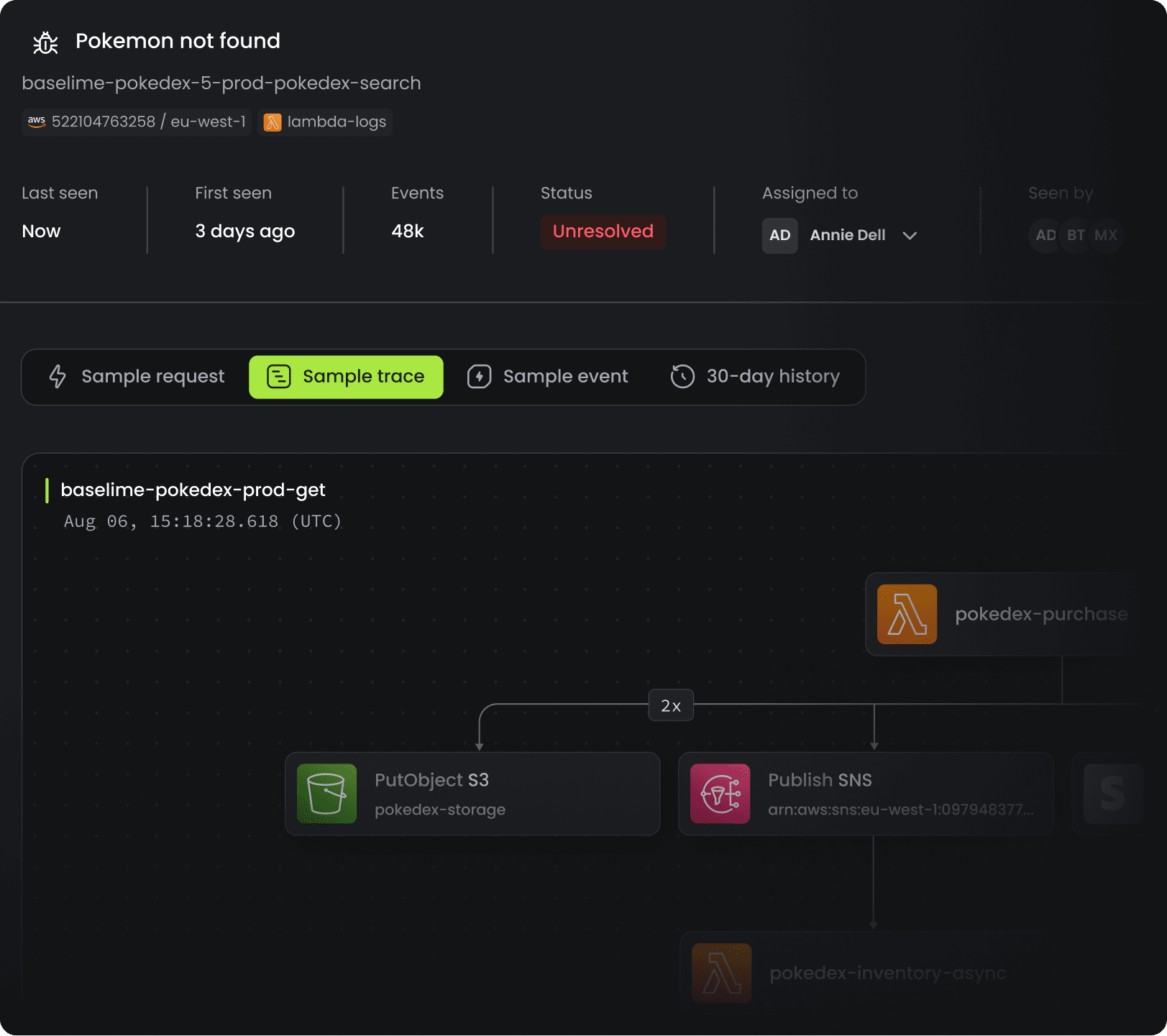Click the AD avatar in Seen by
This screenshot has width=1167, height=1036.
pos(1045,235)
